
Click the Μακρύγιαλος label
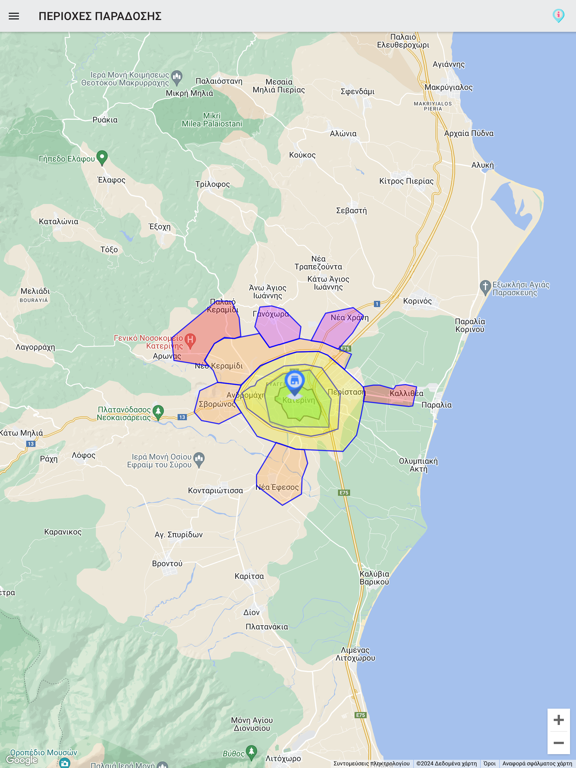point(449,87)
